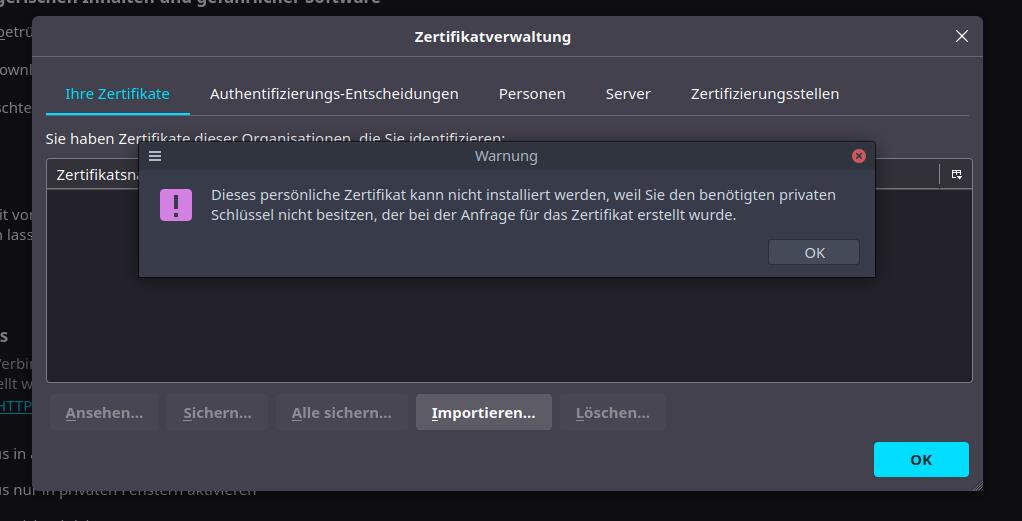The image size is (1022, 521).
Task: Click the purple exclamation warning icon
Action: tap(176, 205)
